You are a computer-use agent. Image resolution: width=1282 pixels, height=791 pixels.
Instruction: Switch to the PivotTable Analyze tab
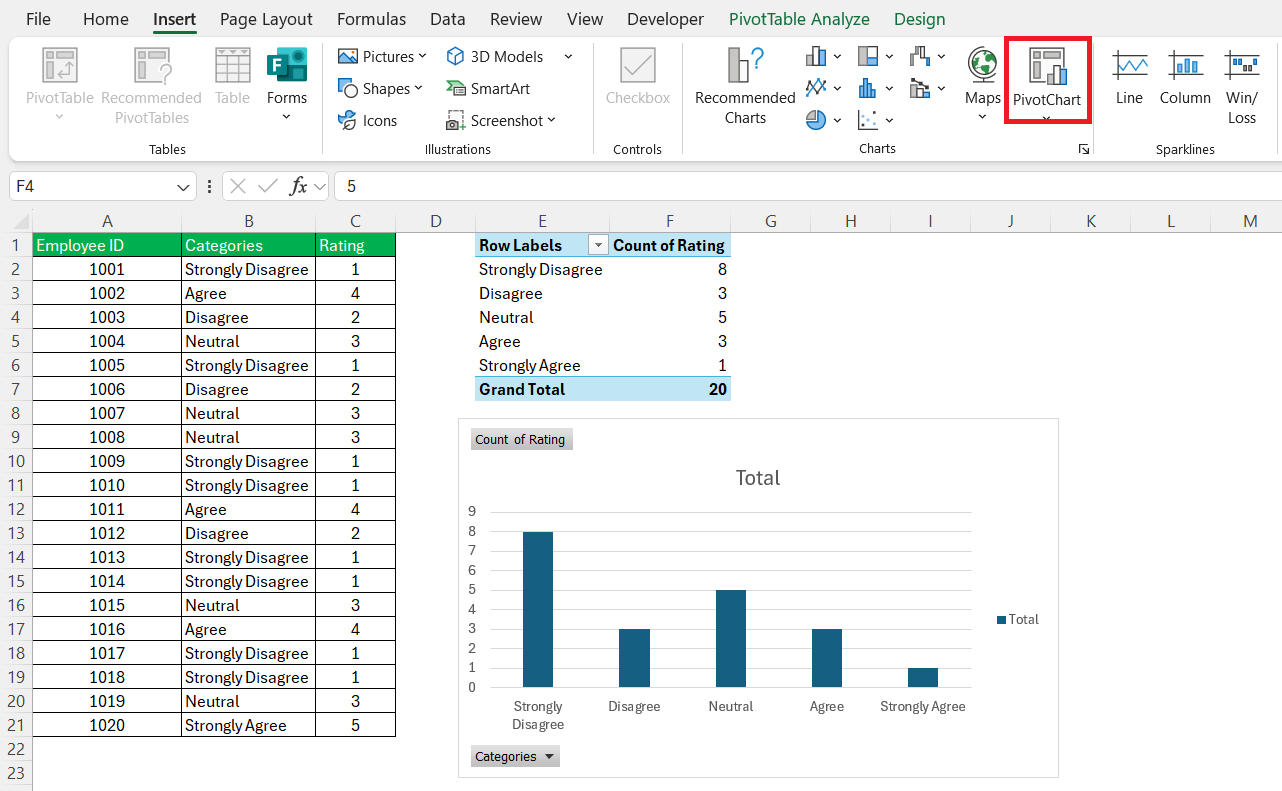coord(799,19)
